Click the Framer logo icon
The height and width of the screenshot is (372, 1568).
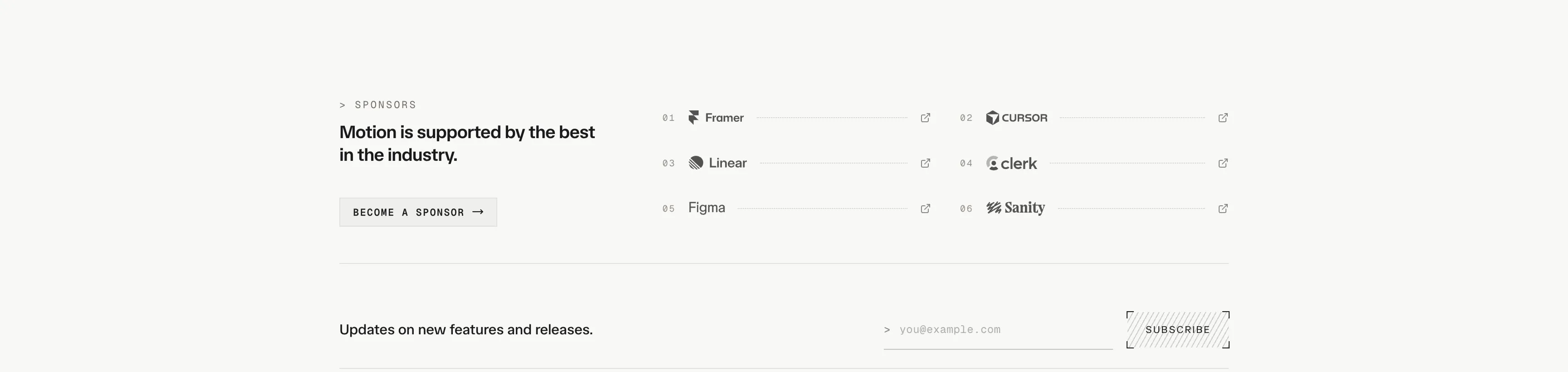pyautogui.click(x=693, y=118)
